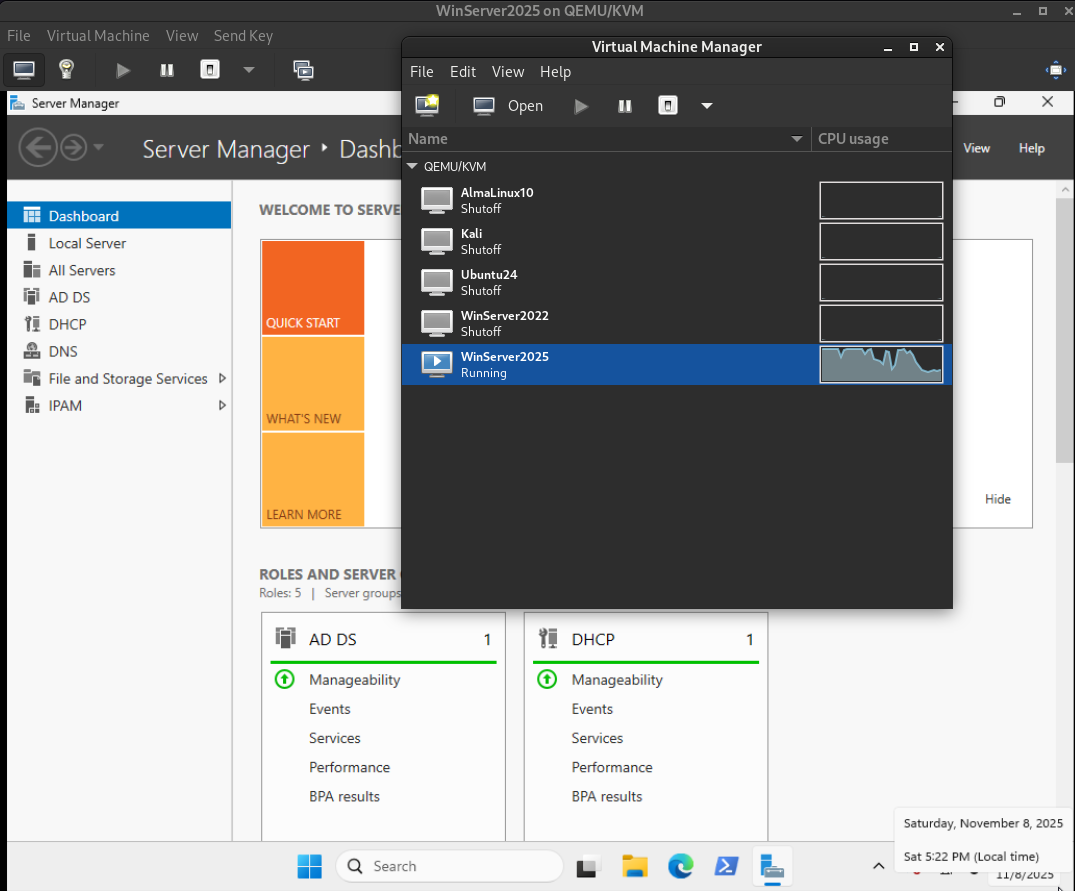
Task: Expand File and Storage Services in sidebar
Action: (x=223, y=378)
